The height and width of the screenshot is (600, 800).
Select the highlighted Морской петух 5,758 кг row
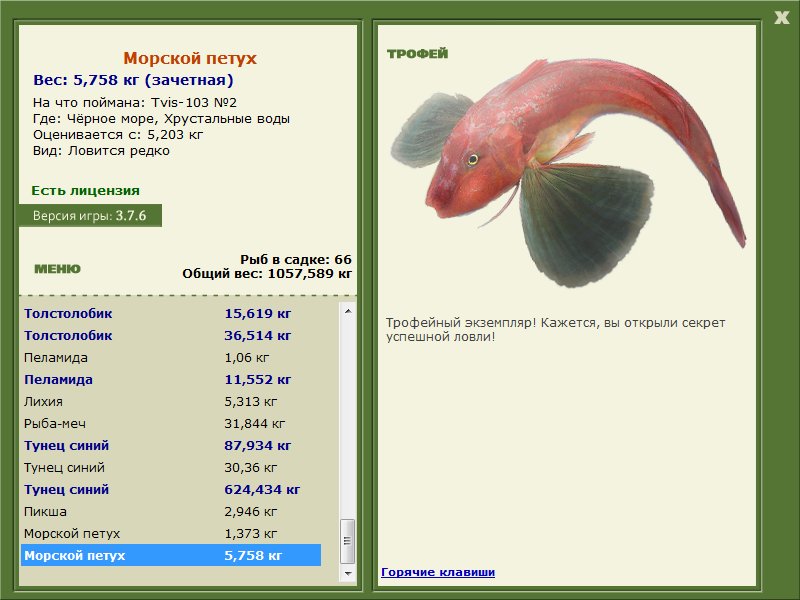point(171,555)
